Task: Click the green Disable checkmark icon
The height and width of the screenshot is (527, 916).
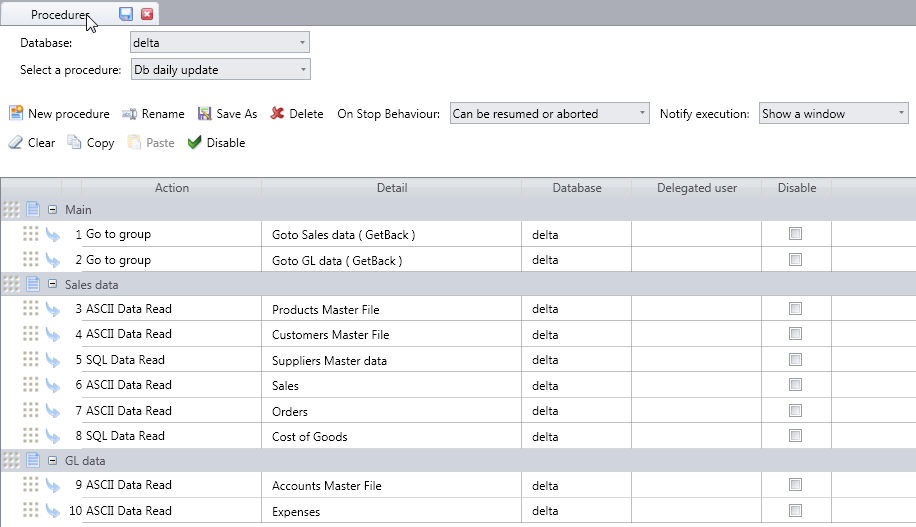Action: [x=195, y=143]
